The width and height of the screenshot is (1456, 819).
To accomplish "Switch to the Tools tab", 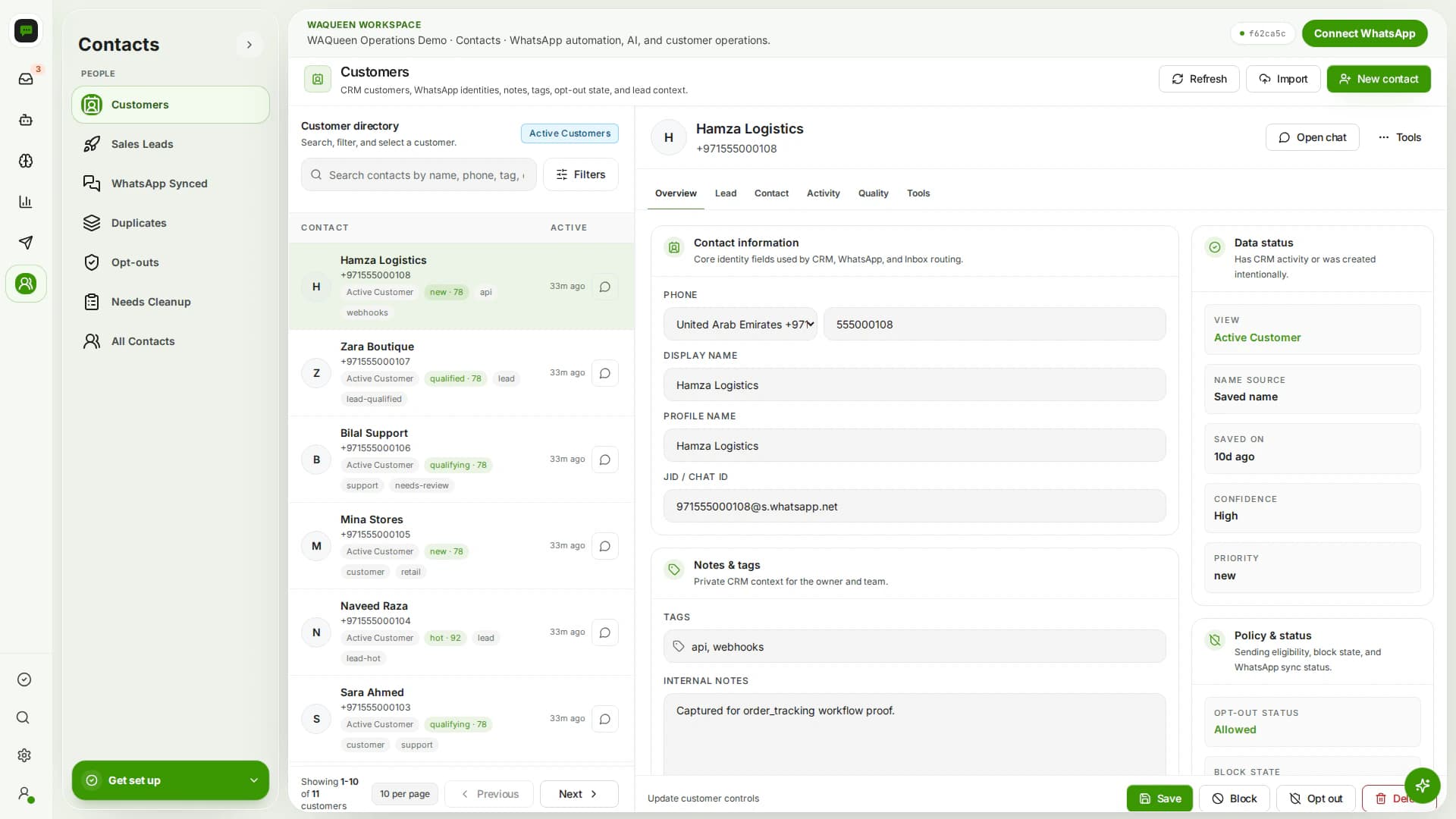I will pos(918,193).
